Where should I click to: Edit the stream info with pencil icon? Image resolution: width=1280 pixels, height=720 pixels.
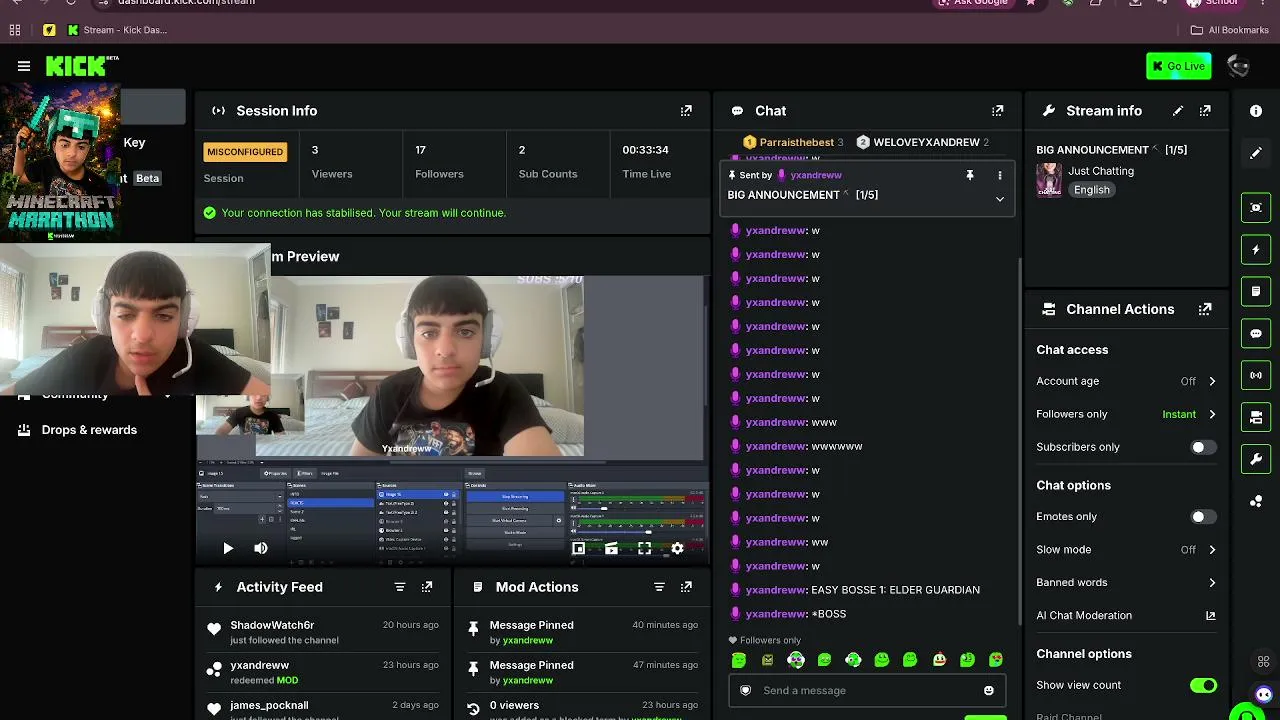pyautogui.click(x=1178, y=111)
